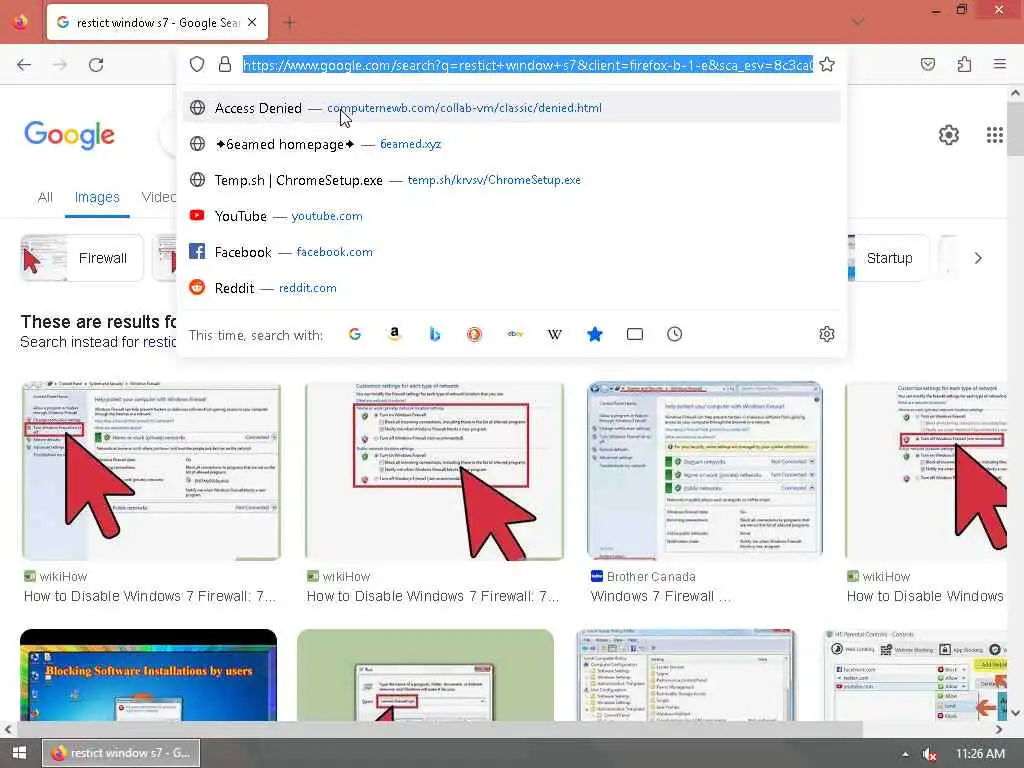Pick the Facebook suggestion
Viewport: 1024px width, 768px height.
click(x=512, y=251)
